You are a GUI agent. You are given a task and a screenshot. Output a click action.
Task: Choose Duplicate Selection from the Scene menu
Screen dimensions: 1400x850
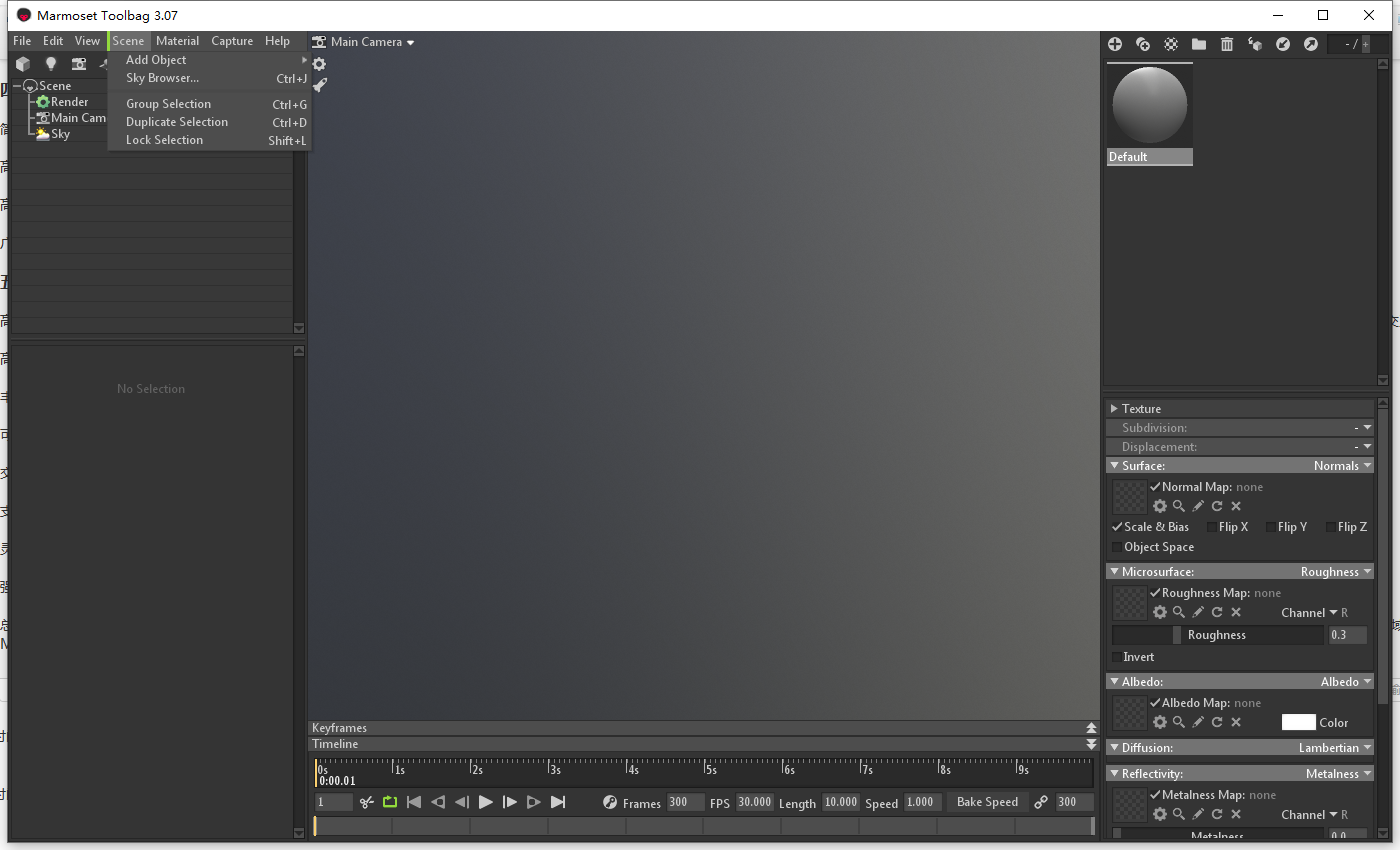210,122
